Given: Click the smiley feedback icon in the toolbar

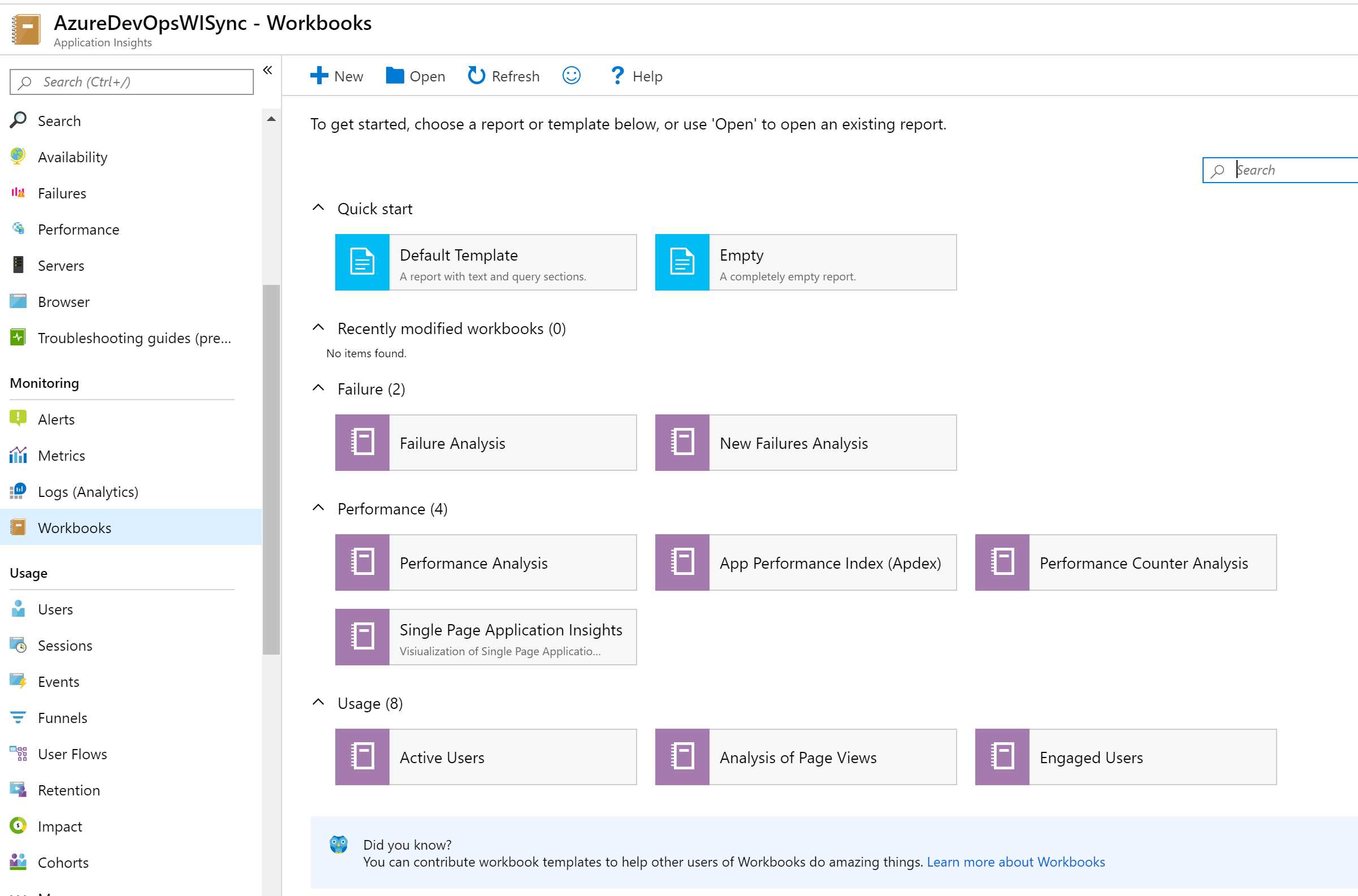Looking at the screenshot, I should [571, 75].
